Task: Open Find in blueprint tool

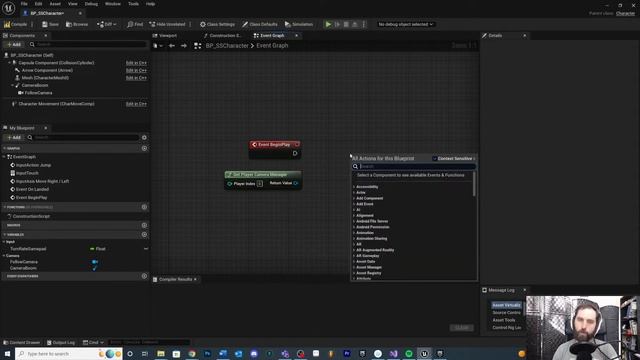Action: (135, 24)
